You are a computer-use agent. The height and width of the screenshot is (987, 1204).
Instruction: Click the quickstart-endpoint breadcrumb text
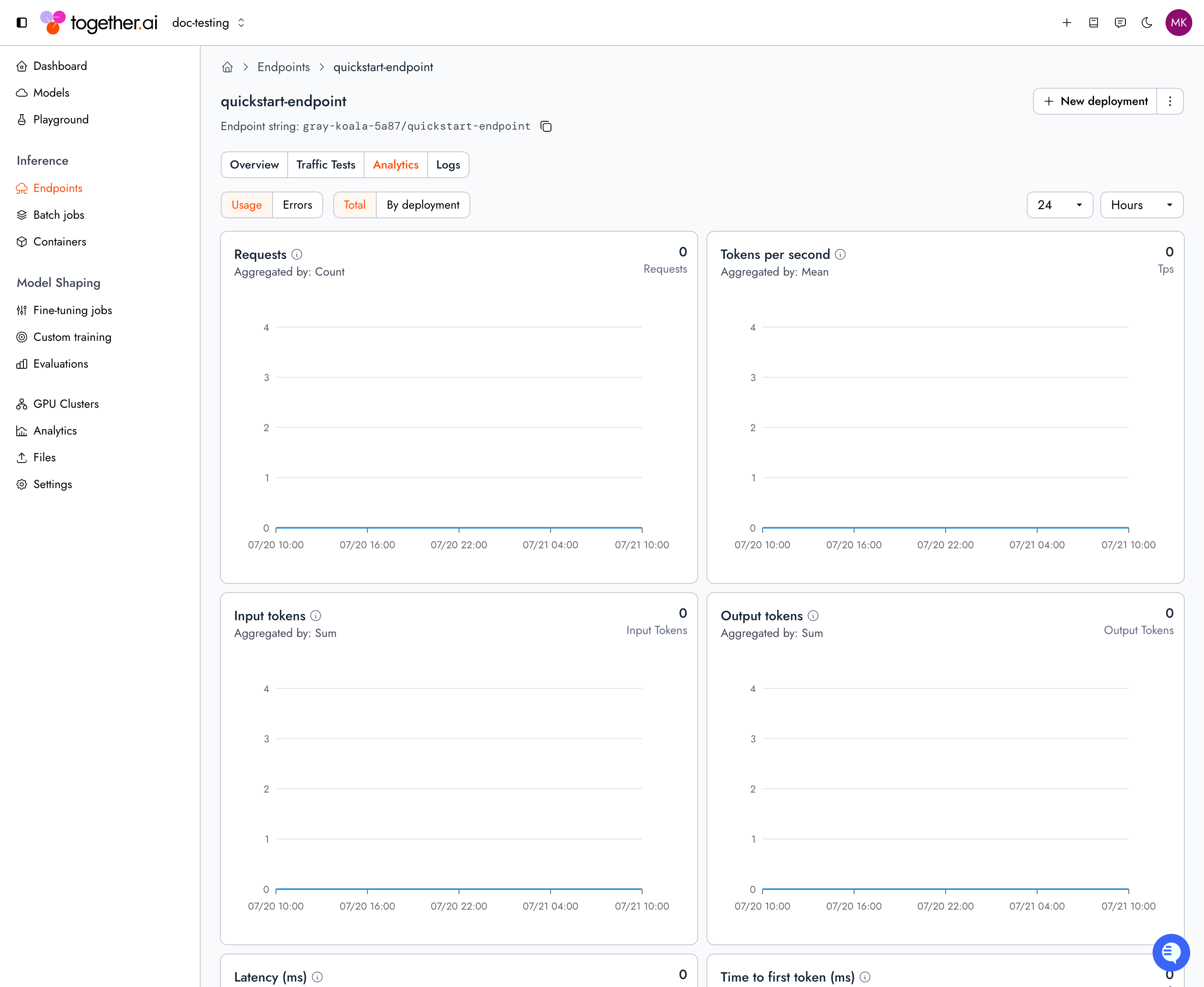tap(383, 67)
